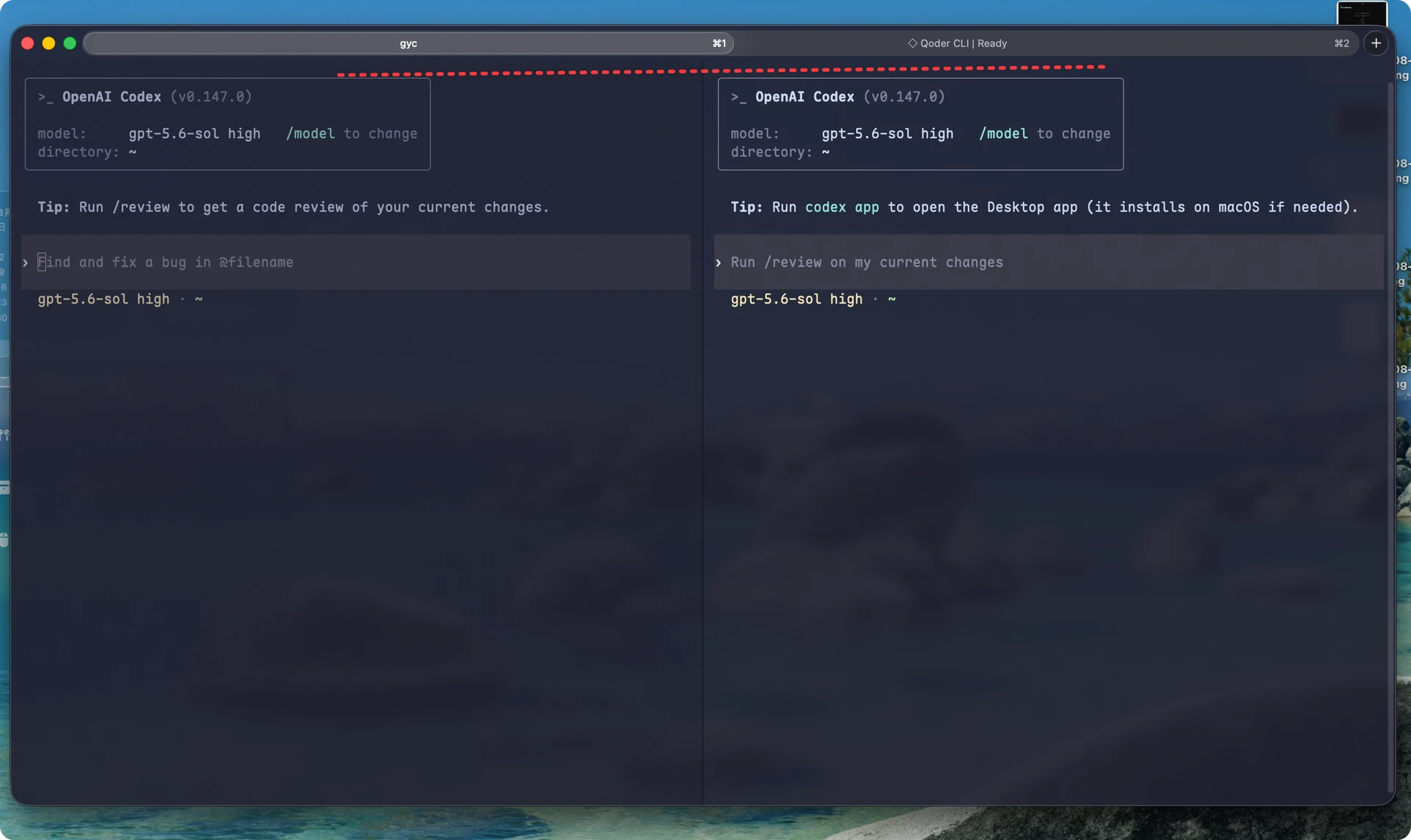Click the >_ Codex icon in left pane
This screenshot has height=840, width=1411.
[x=46, y=97]
